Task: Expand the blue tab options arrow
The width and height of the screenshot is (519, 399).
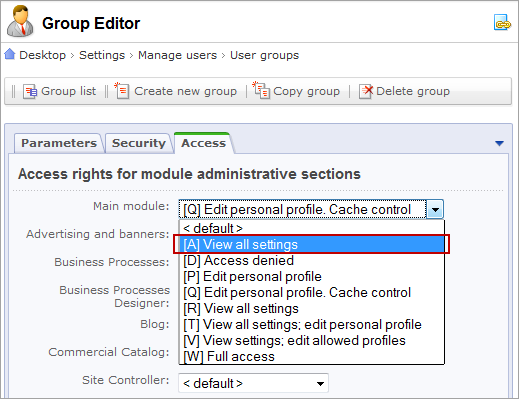Action: pos(499,143)
